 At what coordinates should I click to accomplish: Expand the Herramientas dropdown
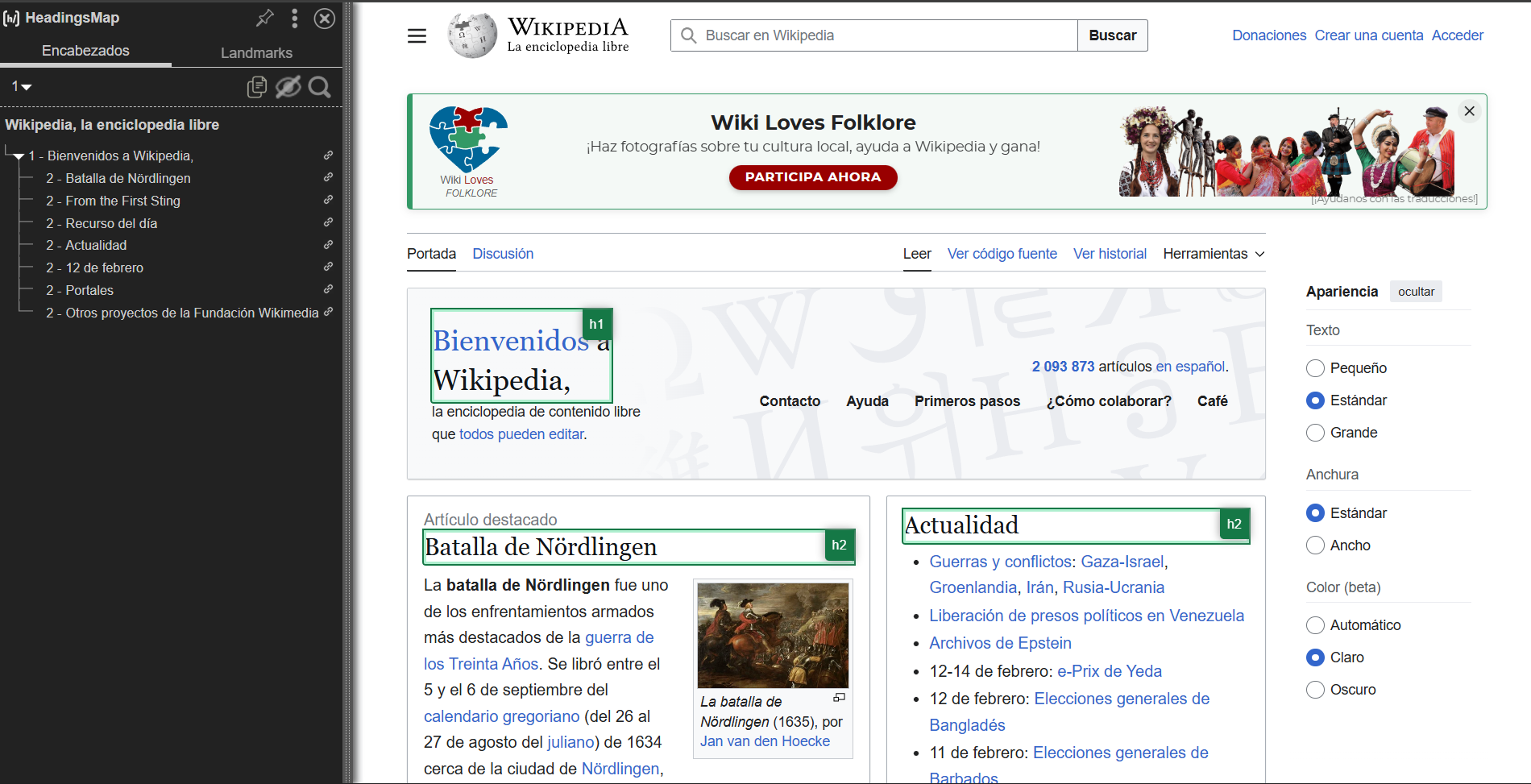click(x=1214, y=254)
